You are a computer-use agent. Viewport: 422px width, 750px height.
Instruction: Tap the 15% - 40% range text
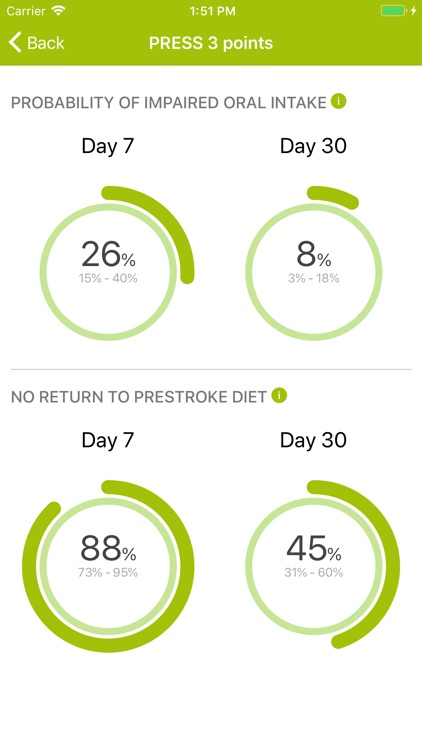click(x=108, y=278)
